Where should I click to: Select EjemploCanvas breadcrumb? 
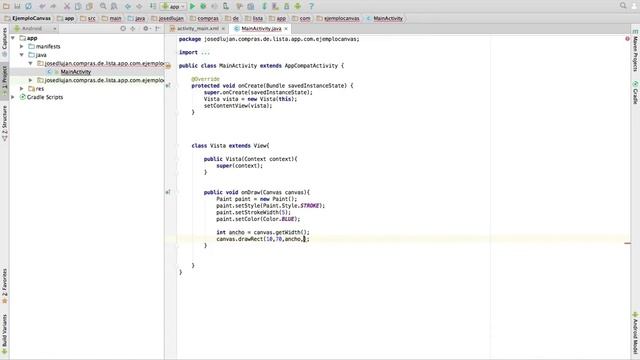click(27, 18)
